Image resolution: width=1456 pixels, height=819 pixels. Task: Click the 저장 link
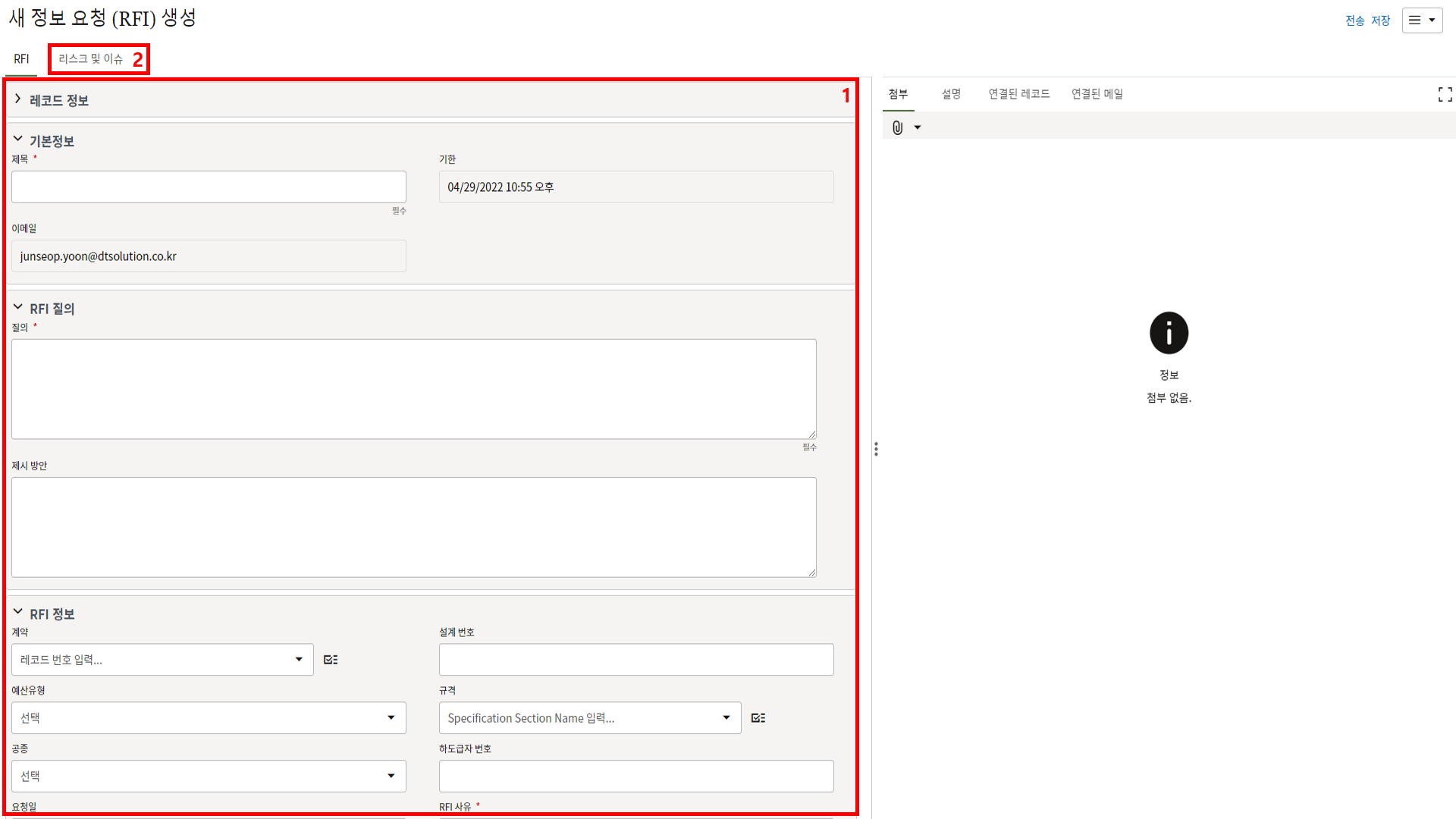pyautogui.click(x=1380, y=20)
